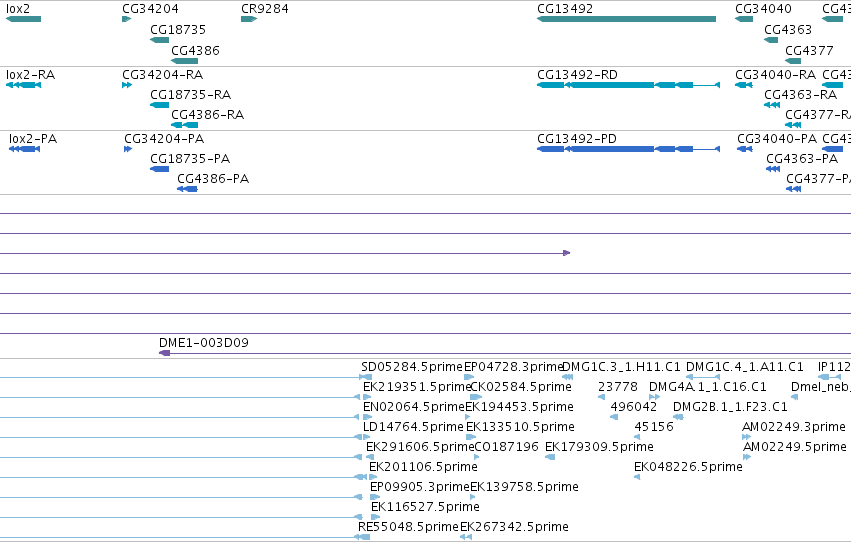Image resolution: width=851 pixels, height=542 pixels.
Task: Select the CG18735-PA protein glyph
Action: pos(160,169)
